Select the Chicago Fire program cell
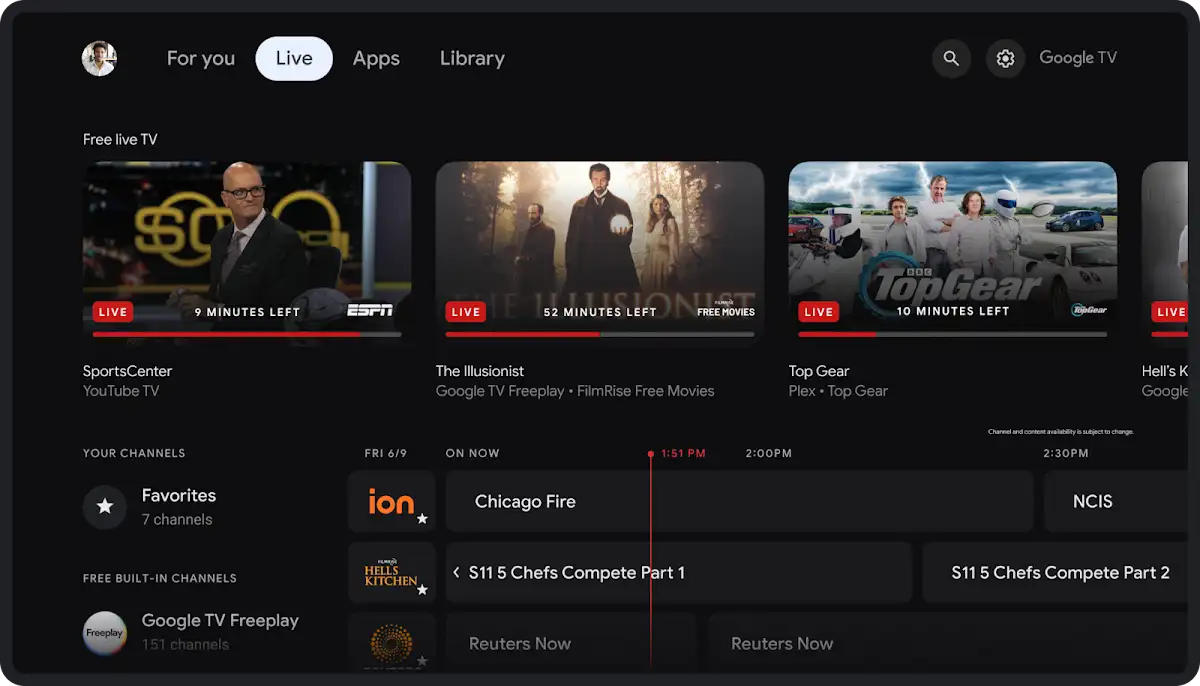 pos(740,501)
